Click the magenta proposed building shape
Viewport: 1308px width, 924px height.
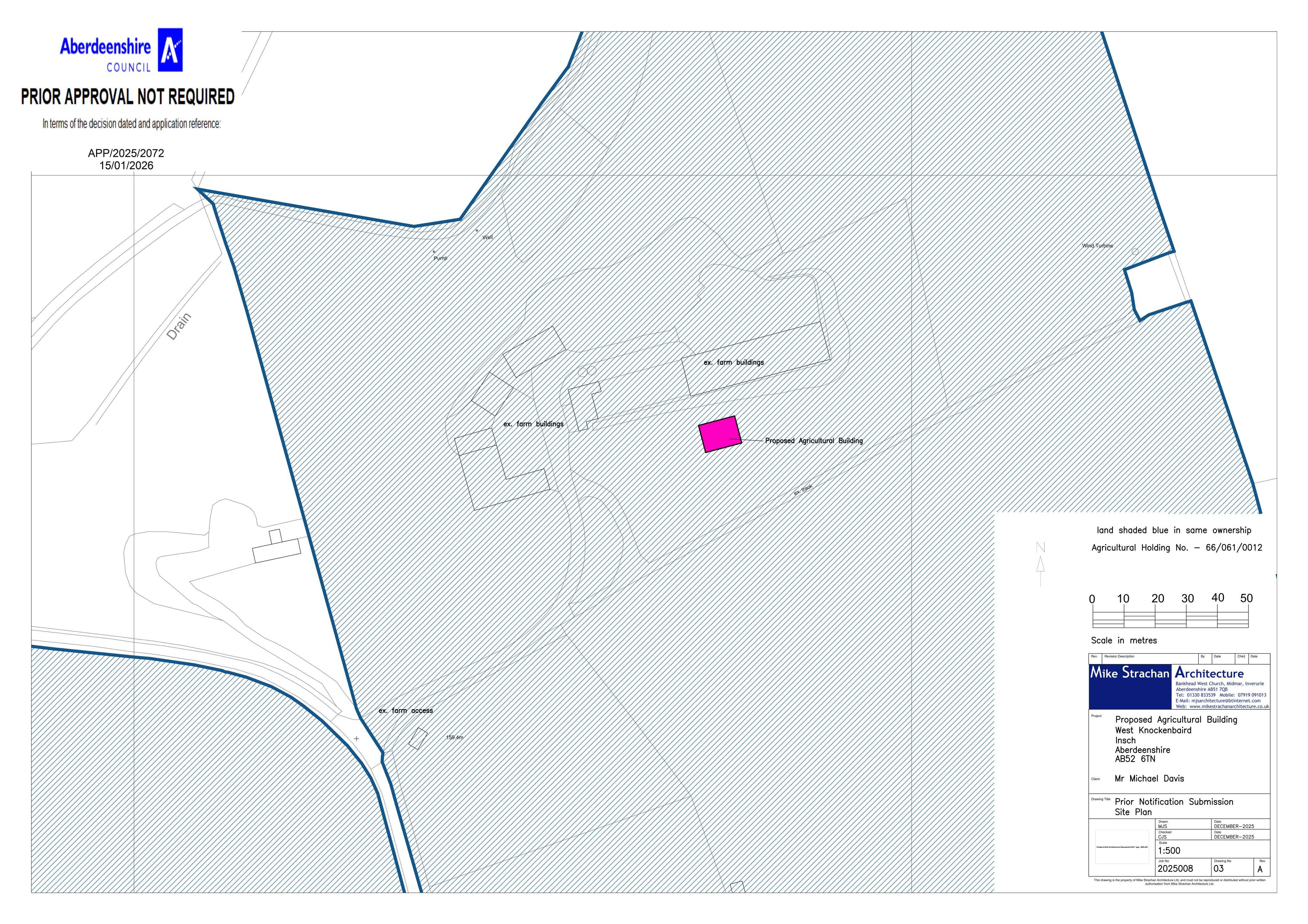tap(721, 434)
